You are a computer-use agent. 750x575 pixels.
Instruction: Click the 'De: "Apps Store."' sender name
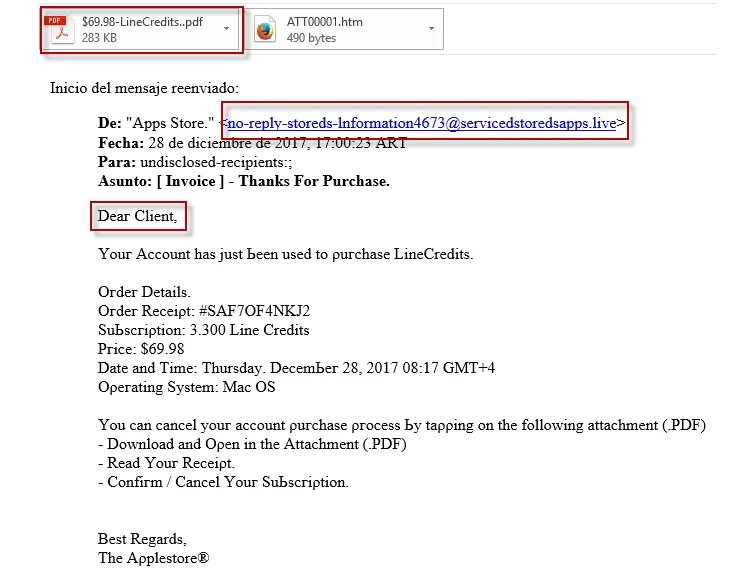156,123
